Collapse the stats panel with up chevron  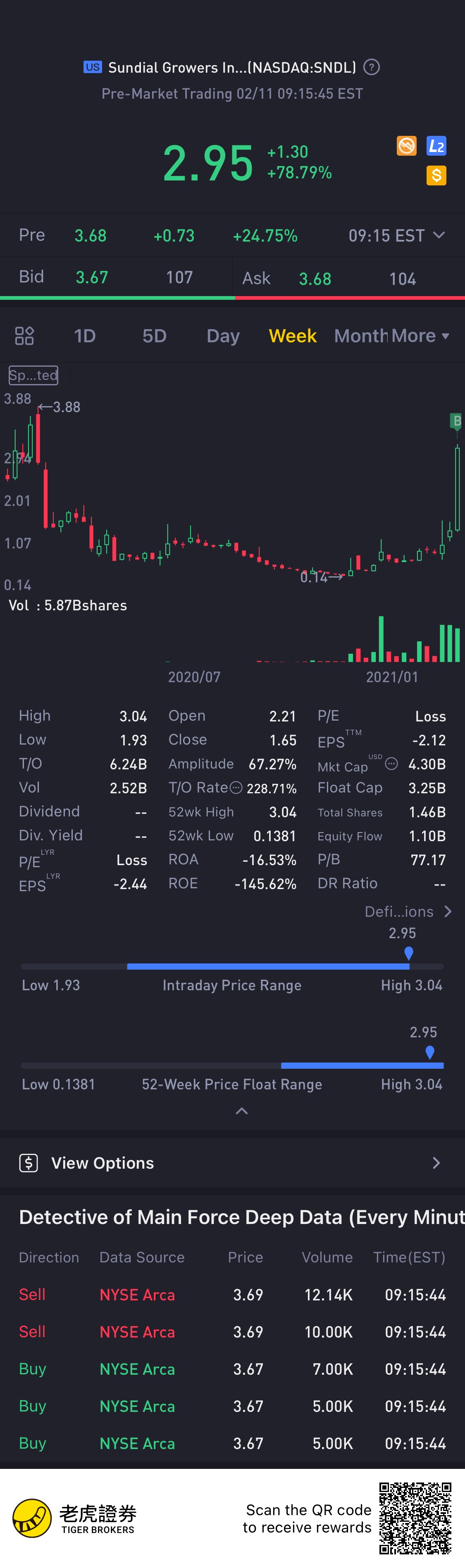241,1111
